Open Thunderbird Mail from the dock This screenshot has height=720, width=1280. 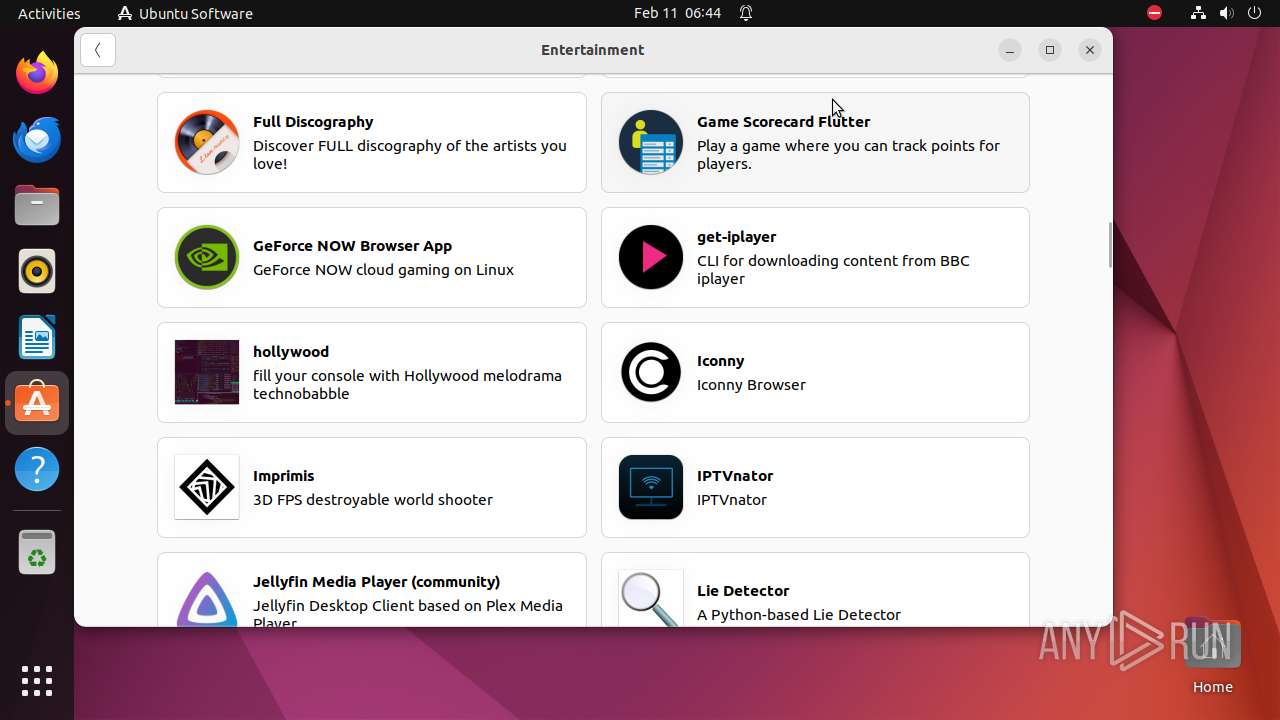pyautogui.click(x=37, y=139)
